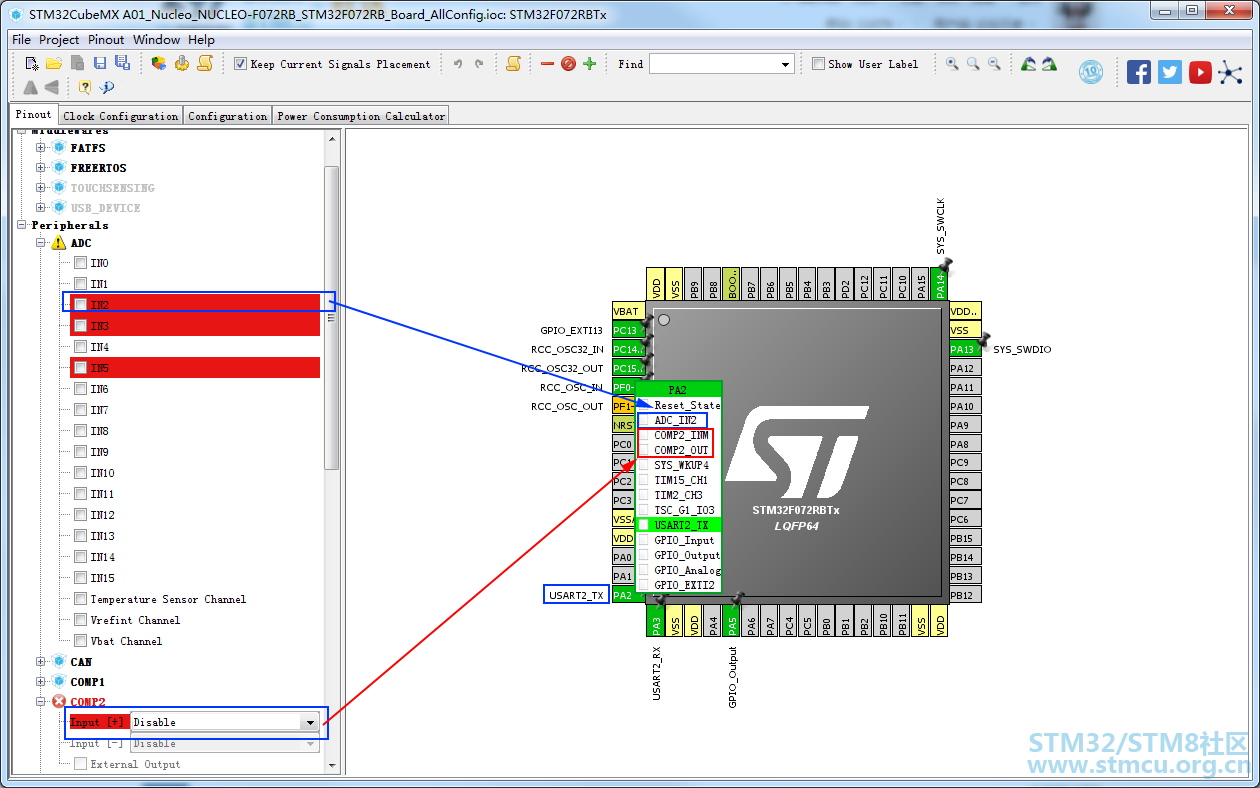Click the Save Project As toolbar icon

[122, 63]
